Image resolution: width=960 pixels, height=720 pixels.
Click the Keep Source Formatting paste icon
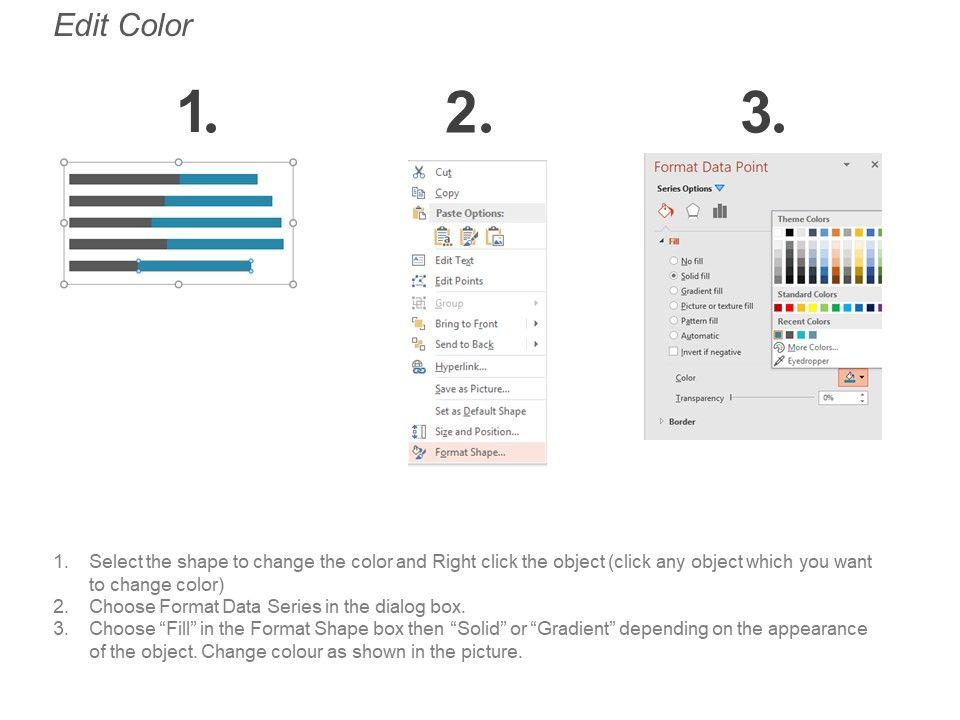click(x=468, y=236)
